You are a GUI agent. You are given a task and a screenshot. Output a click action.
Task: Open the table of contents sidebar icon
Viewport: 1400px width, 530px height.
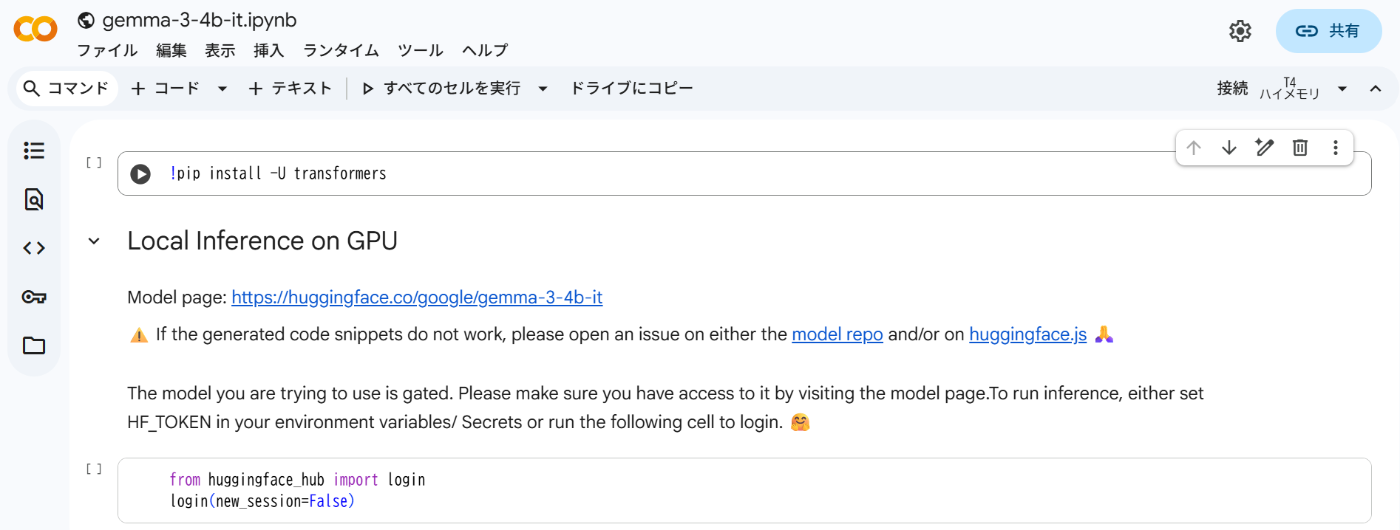coord(34,151)
